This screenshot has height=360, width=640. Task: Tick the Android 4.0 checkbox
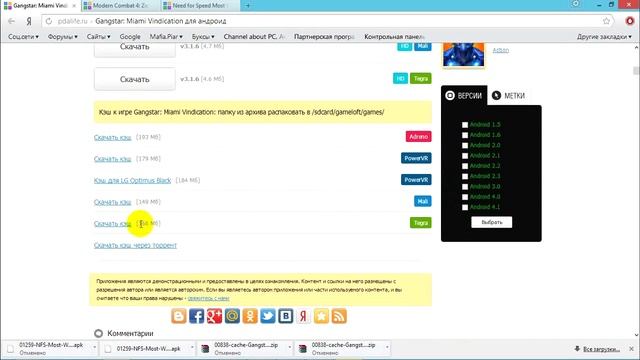[465, 197]
